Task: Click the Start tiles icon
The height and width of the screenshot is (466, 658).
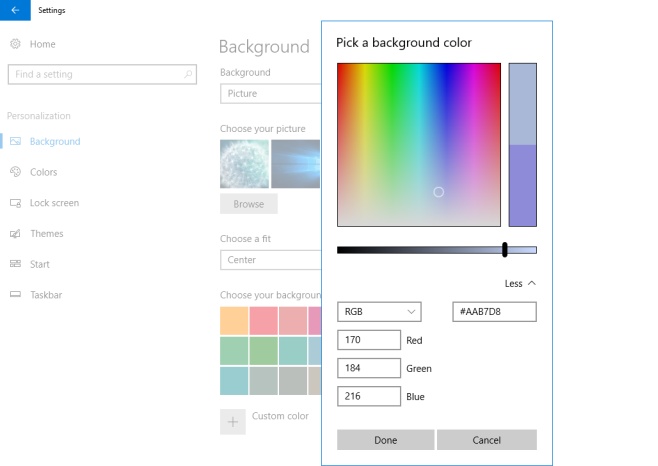Action: tap(16, 264)
